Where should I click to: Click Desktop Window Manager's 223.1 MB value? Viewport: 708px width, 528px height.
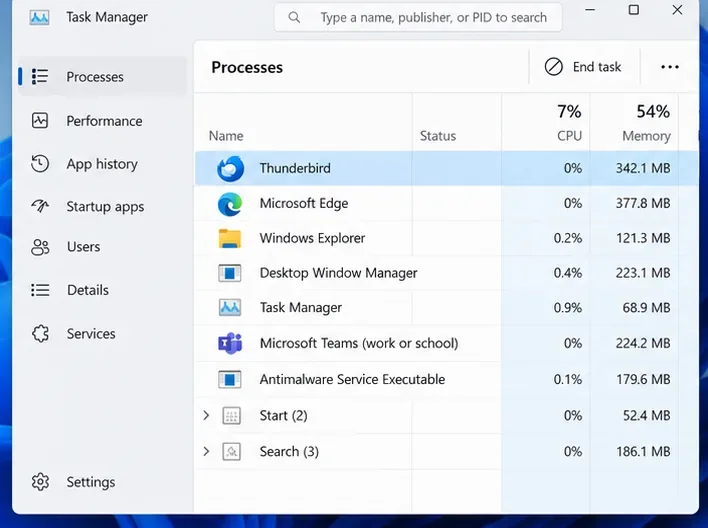coord(643,273)
